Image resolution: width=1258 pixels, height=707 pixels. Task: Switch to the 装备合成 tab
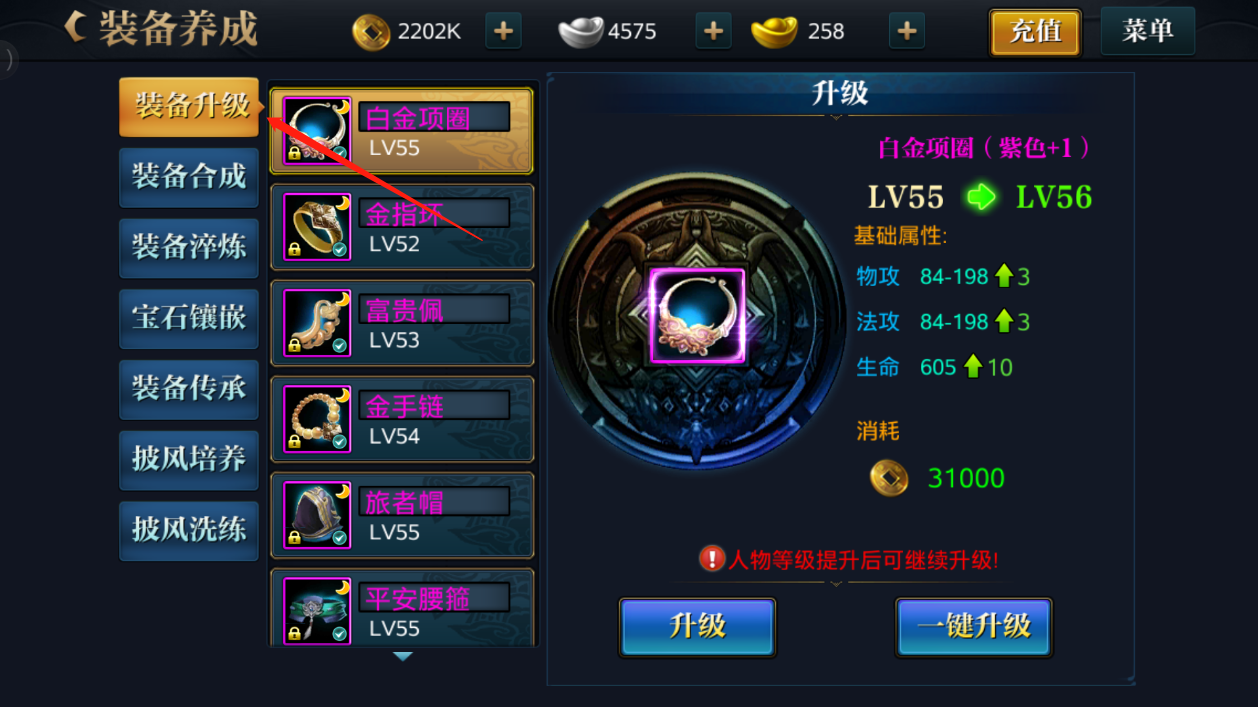pos(189,177)
